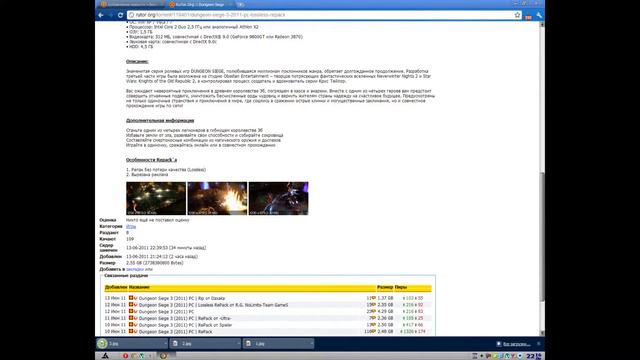Open comments icon in the 1.37 GB row
This screenshot has width=640, height=360.
(x=373, y=298)
